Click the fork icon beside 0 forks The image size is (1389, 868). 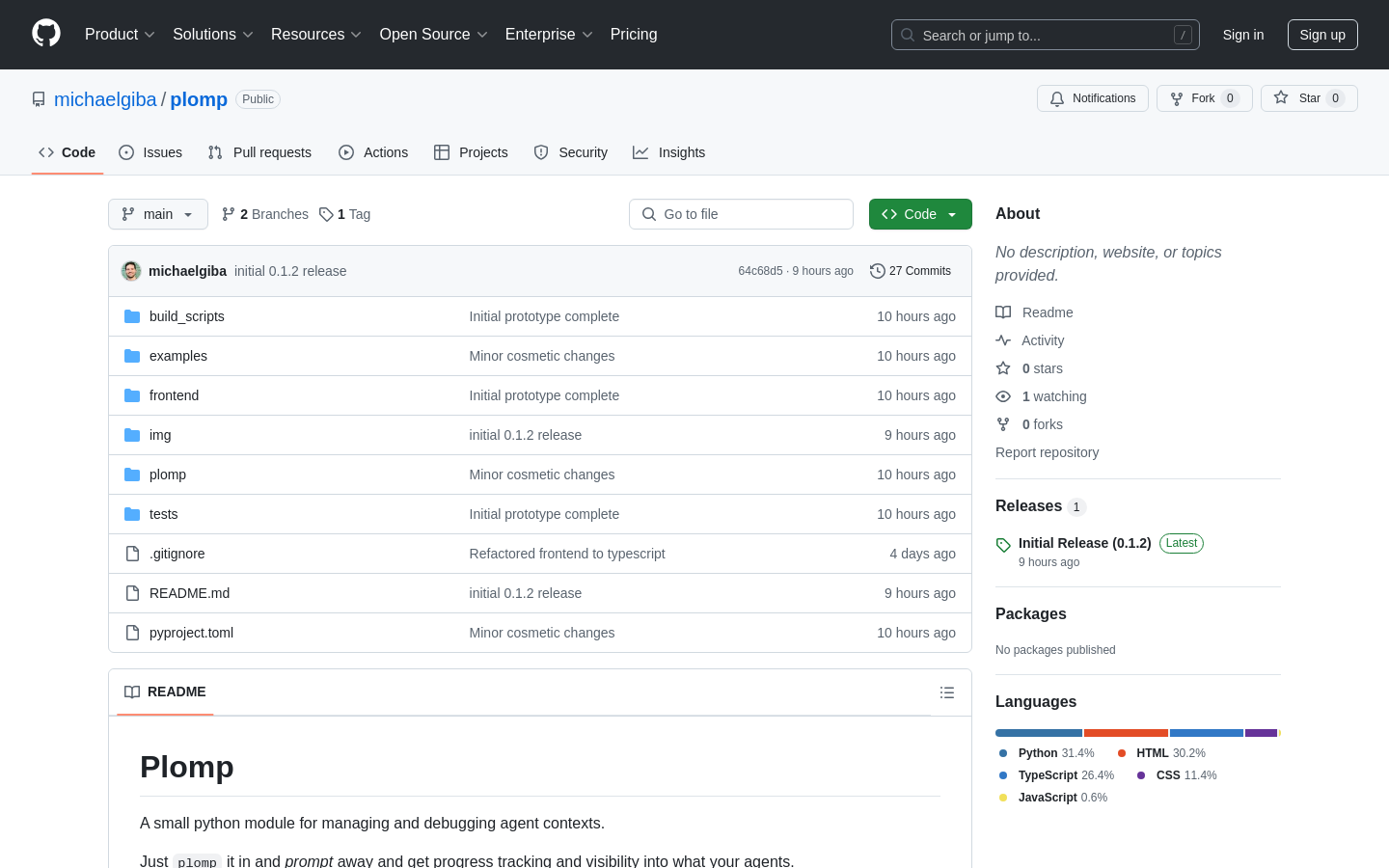1003,424
